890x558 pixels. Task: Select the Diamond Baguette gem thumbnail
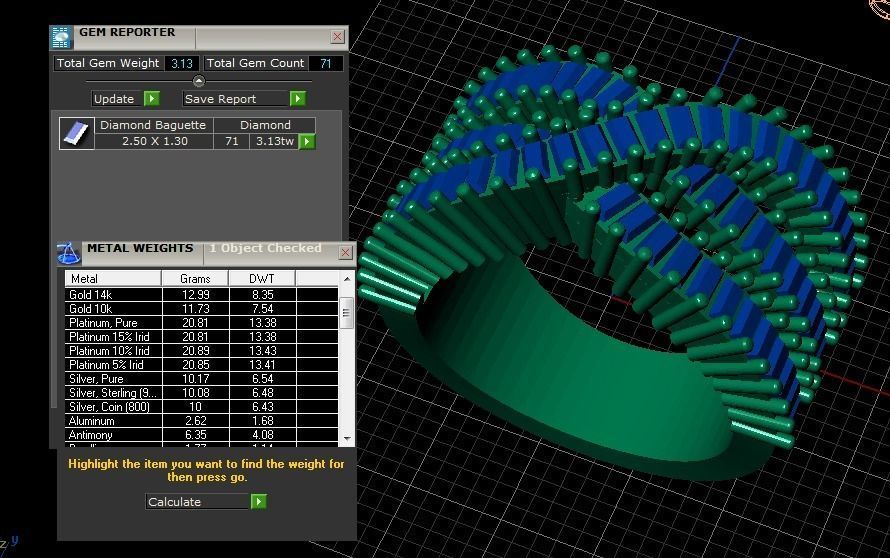[x=77, y=133]
